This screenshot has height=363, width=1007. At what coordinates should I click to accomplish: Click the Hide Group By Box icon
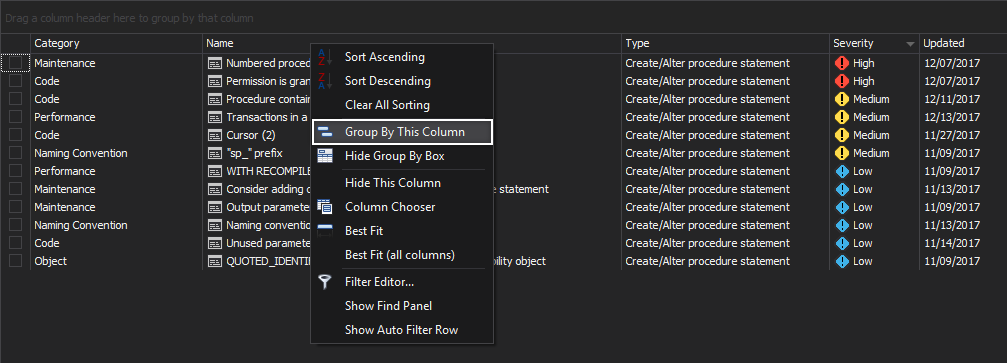click(326, 156)
